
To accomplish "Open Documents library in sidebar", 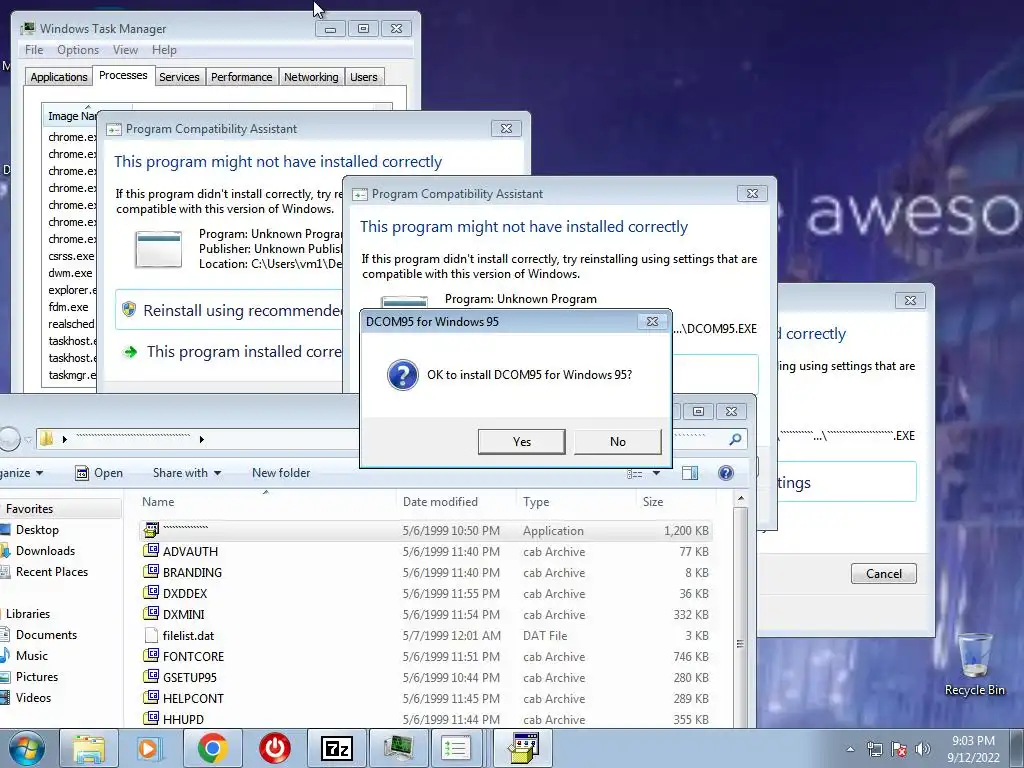I will [46, 635].
